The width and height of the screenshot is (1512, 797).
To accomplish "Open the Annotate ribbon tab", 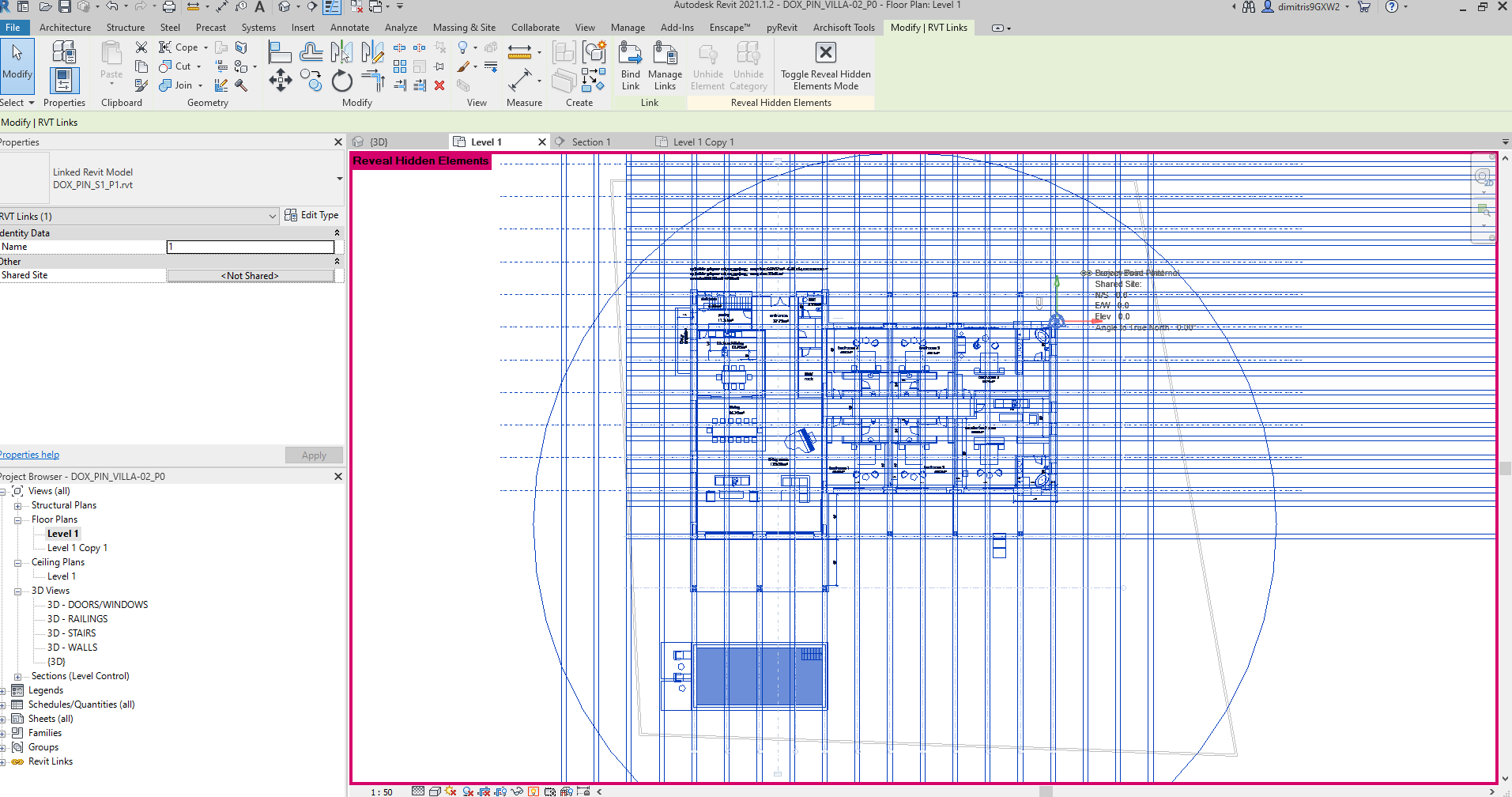I will pyautogui.click(x=349, y=28).
